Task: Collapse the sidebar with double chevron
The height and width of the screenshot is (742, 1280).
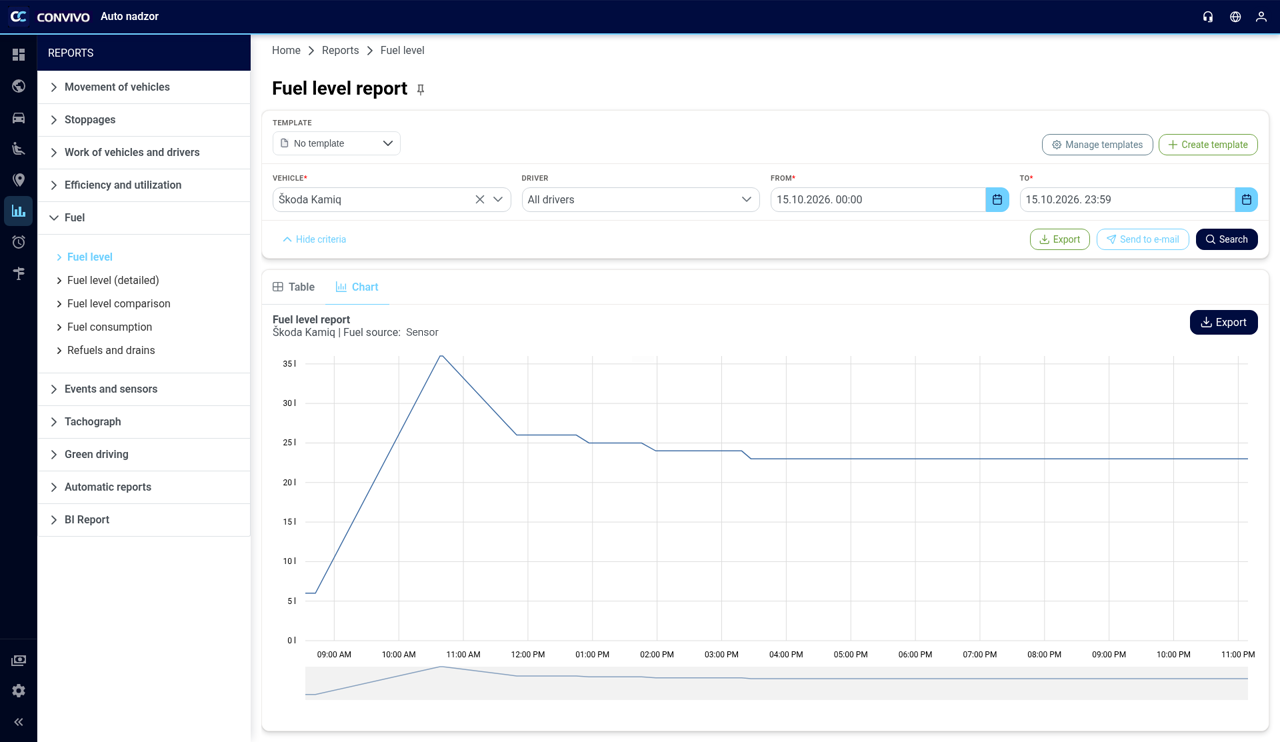Action: click(x=18, y=722)
